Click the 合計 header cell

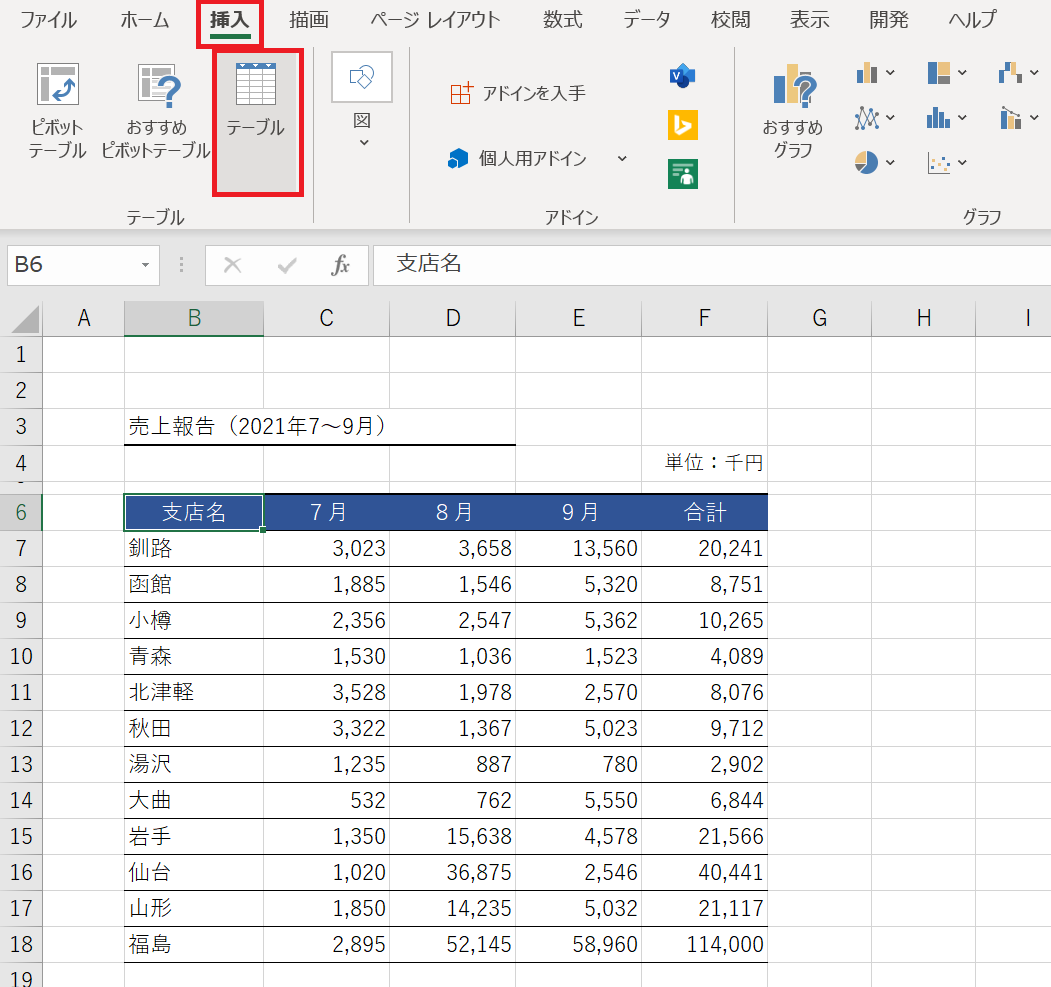[704, 513]
